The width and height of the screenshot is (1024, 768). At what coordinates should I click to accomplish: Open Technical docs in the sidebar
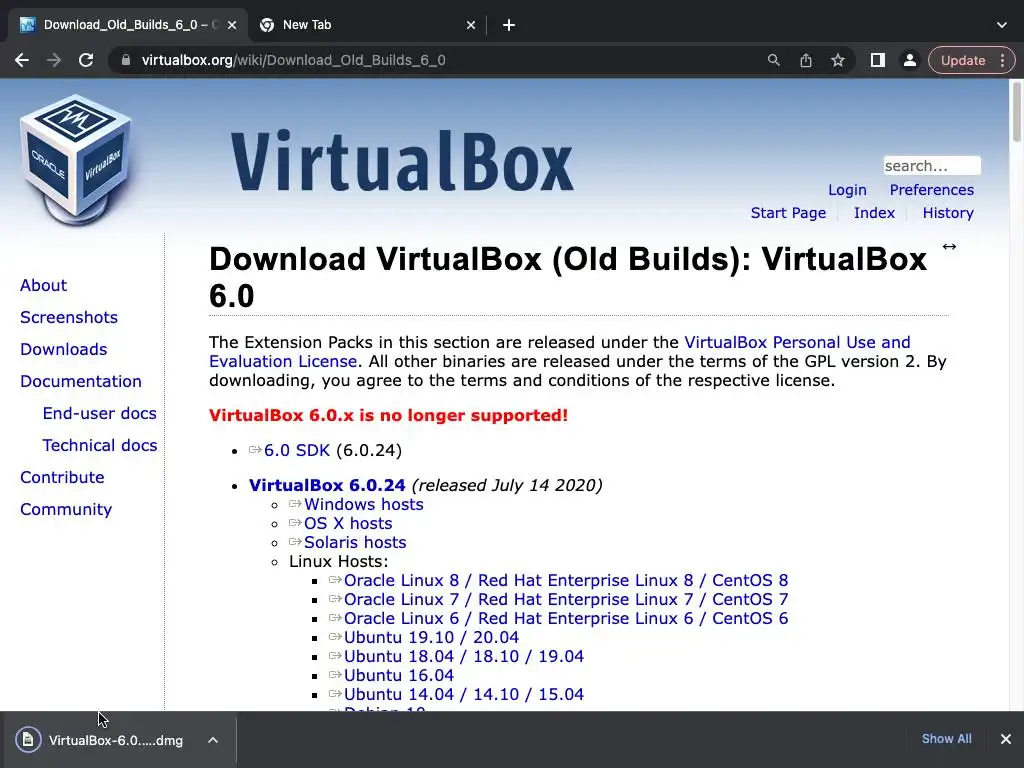99,445
